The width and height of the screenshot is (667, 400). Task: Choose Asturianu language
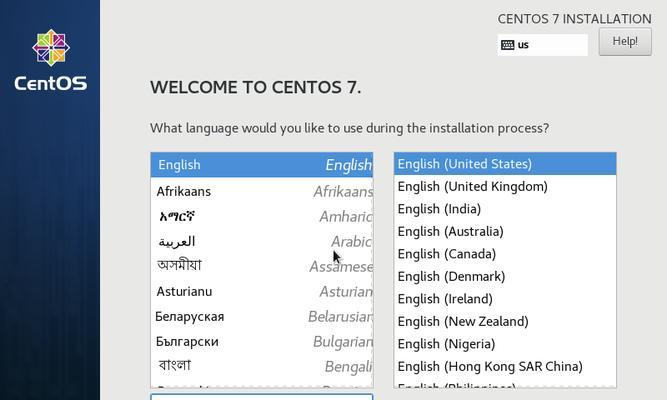pyautogui.click(x=262, y=291)
